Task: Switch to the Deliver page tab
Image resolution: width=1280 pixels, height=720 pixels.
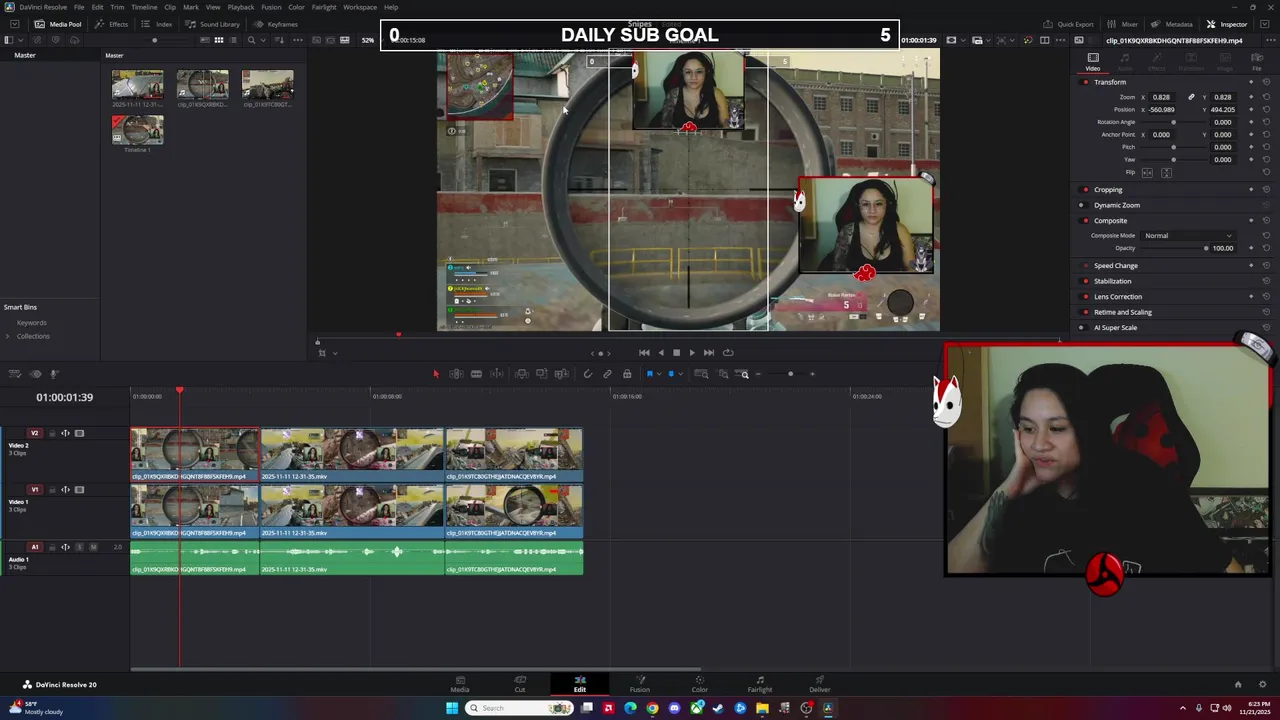Action: (820, 683)
